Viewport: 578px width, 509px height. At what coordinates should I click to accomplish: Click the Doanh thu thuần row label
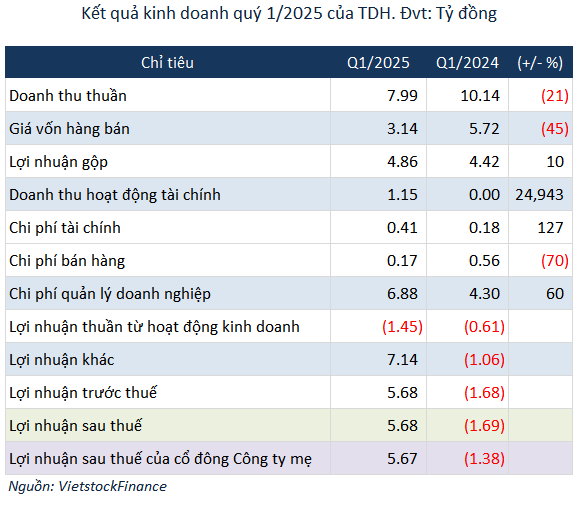pyautogui.click(x=68, y=96)
